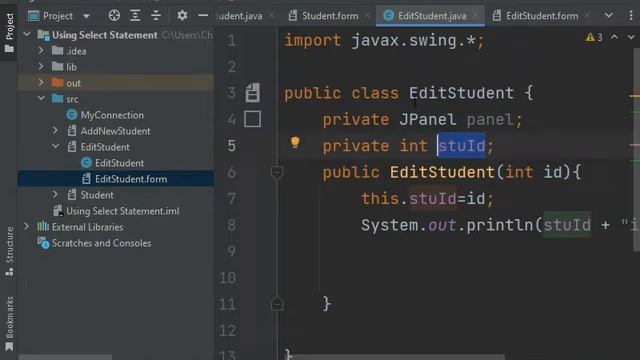This screenshot has width=640, height=360.
Task: Switch to the partially hidden udent.java tab
Action: tap(240, 16)
